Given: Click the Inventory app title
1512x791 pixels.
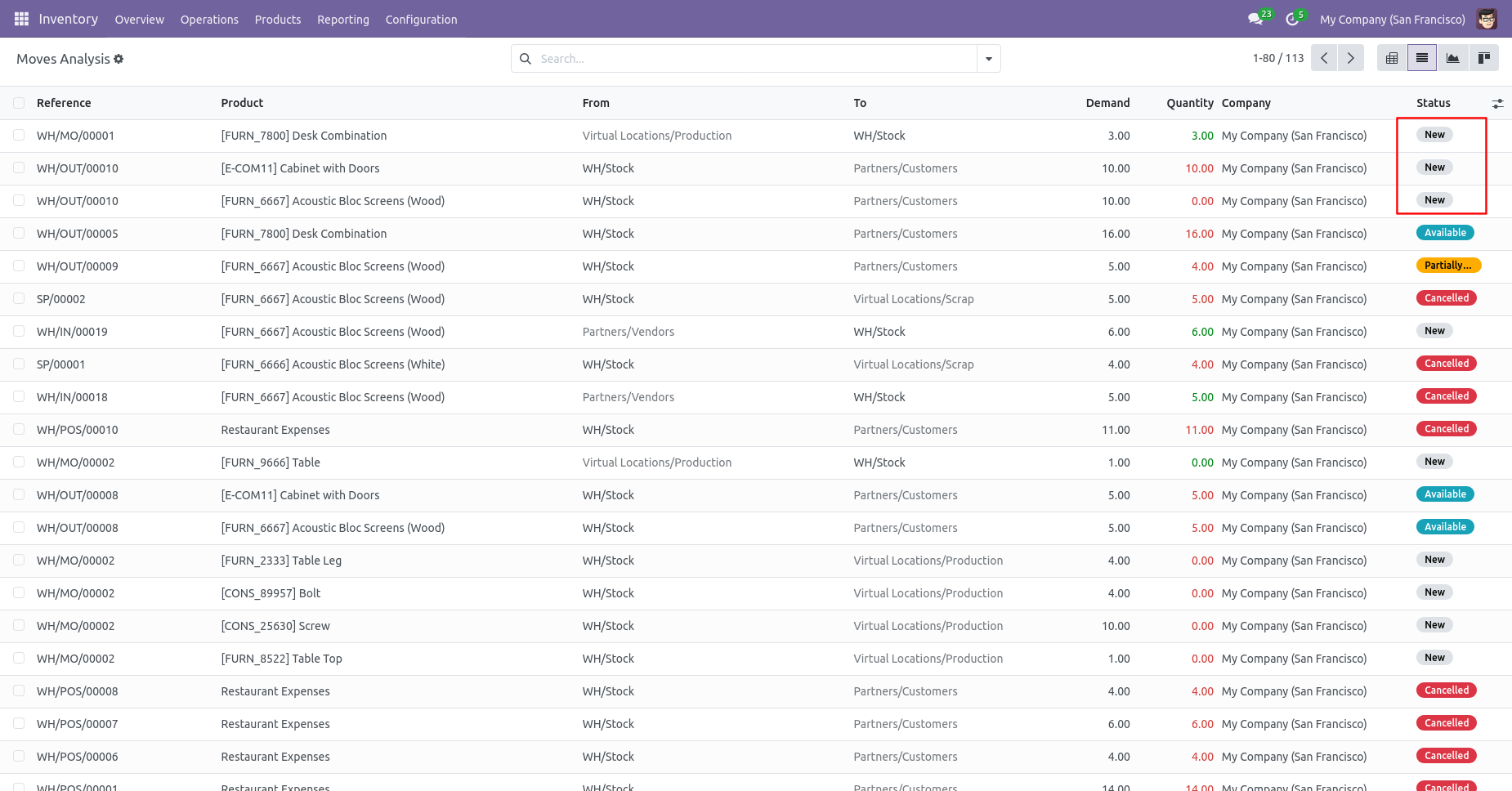Looking at the screenshot, I should [69, 19].
